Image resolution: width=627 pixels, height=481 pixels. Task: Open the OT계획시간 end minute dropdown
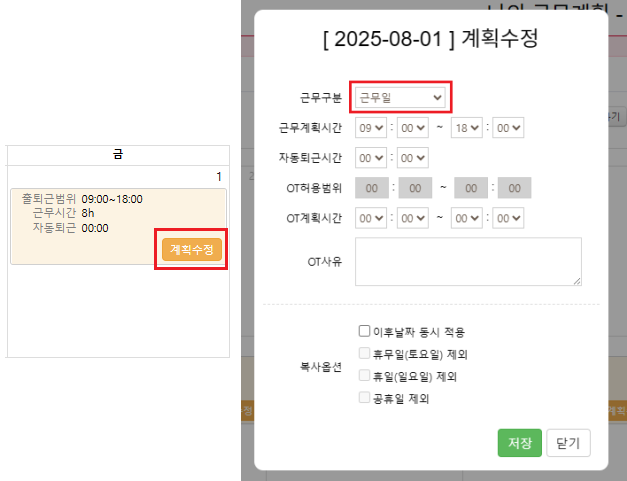pos(508,218)
